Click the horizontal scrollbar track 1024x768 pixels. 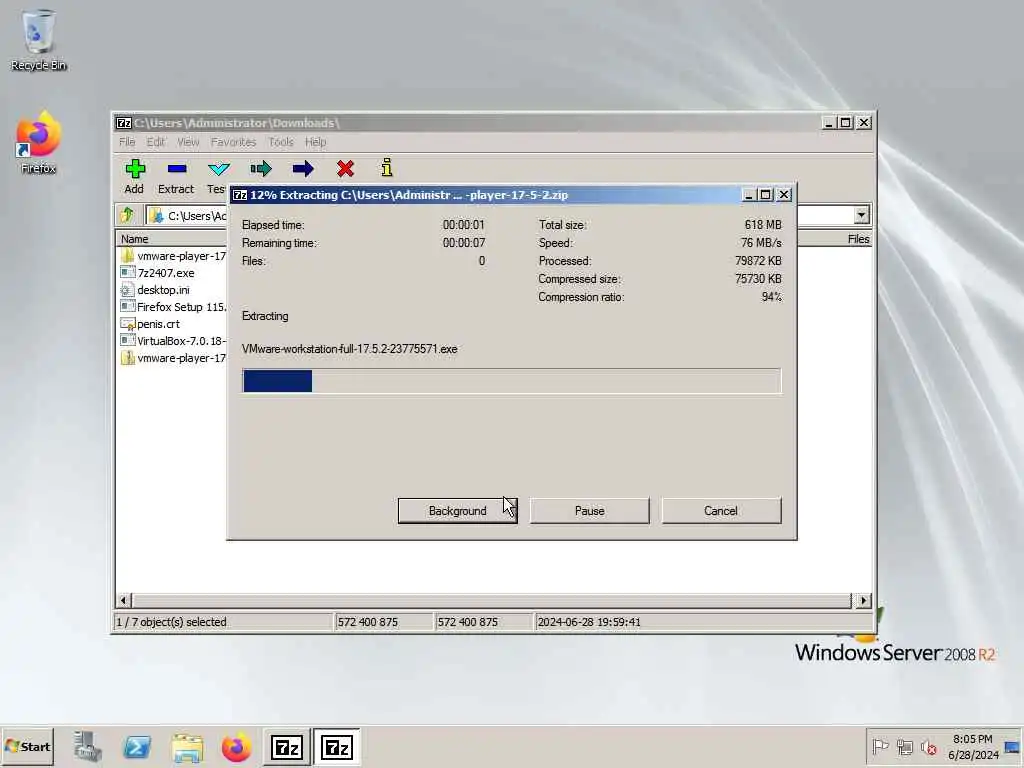tap(492, 600)
